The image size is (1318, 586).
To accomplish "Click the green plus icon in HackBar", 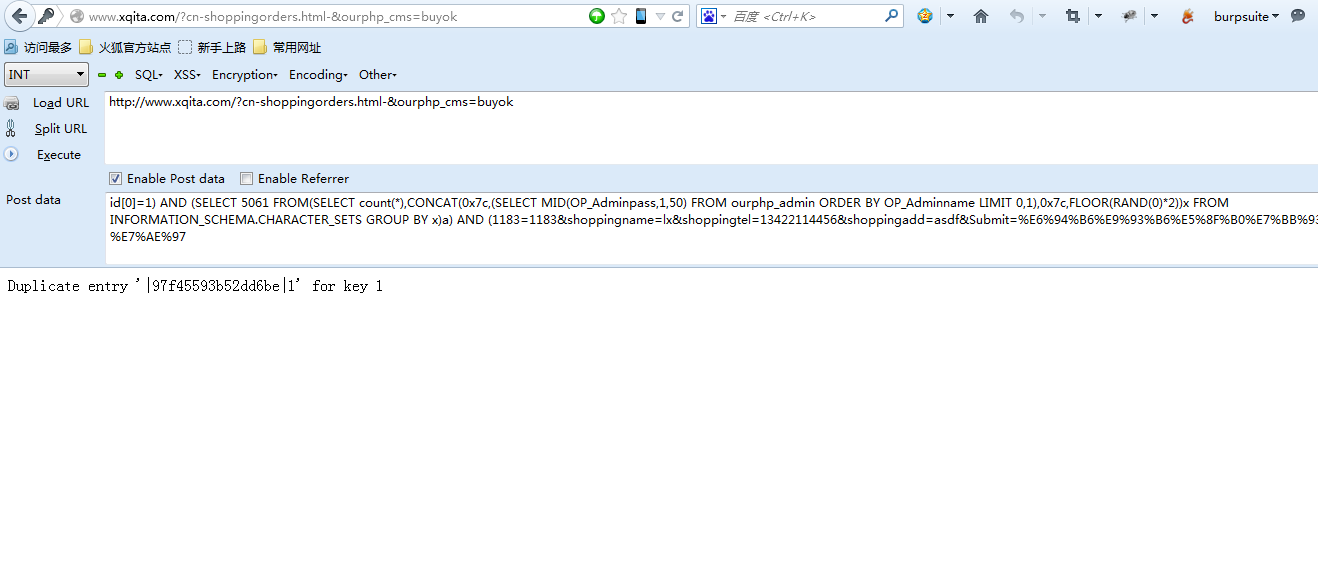I will click(119, 75).
